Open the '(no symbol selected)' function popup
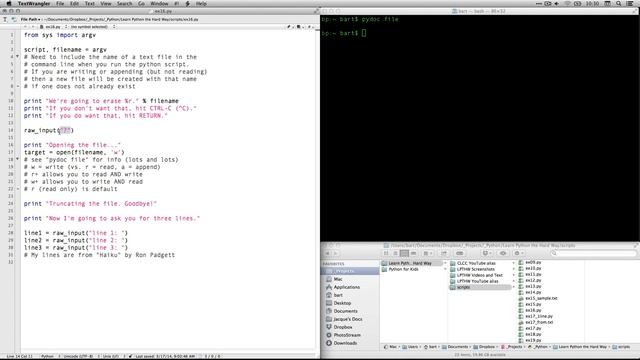Viewport: 640px width, 360px height. pyautogui.click(x=92, y=27)
